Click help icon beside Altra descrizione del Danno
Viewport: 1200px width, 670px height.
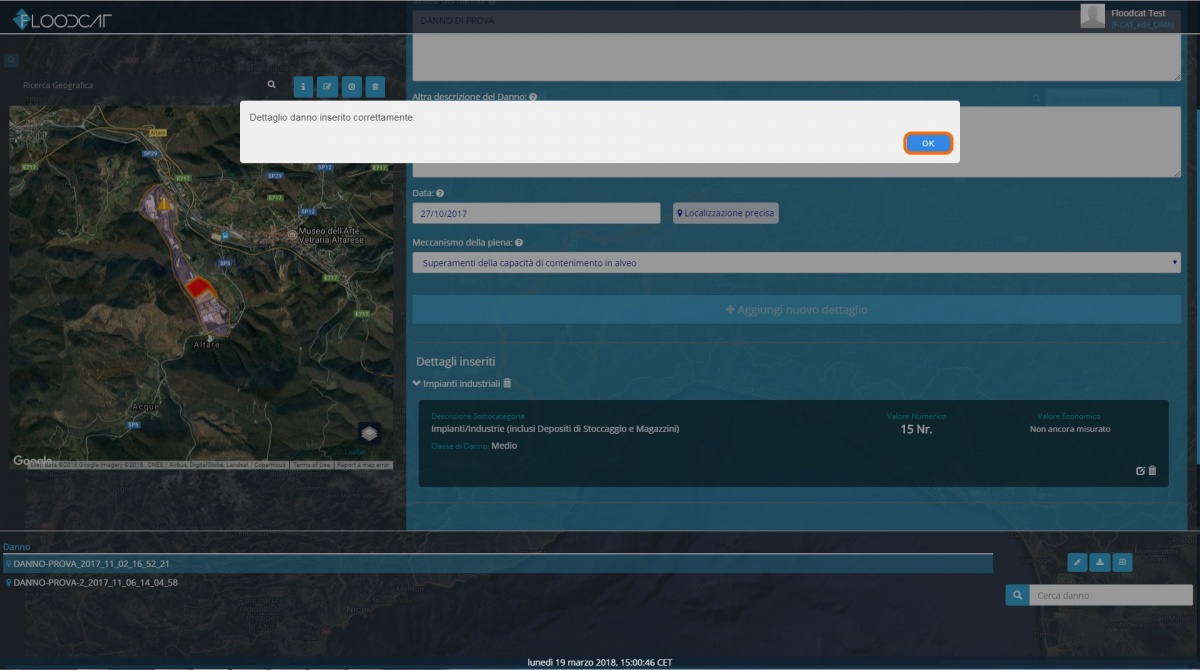point(533,97)
